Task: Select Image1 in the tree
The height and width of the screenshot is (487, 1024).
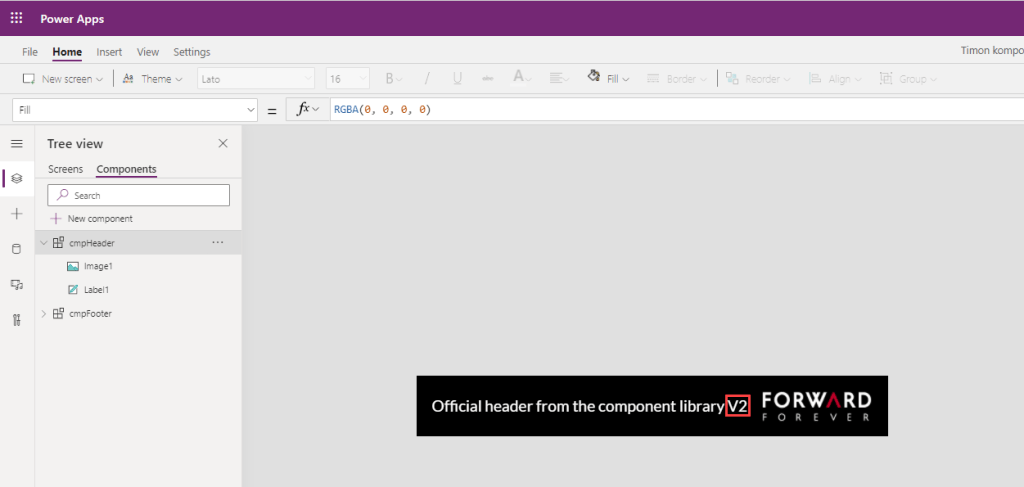Action: click(98, 266)
